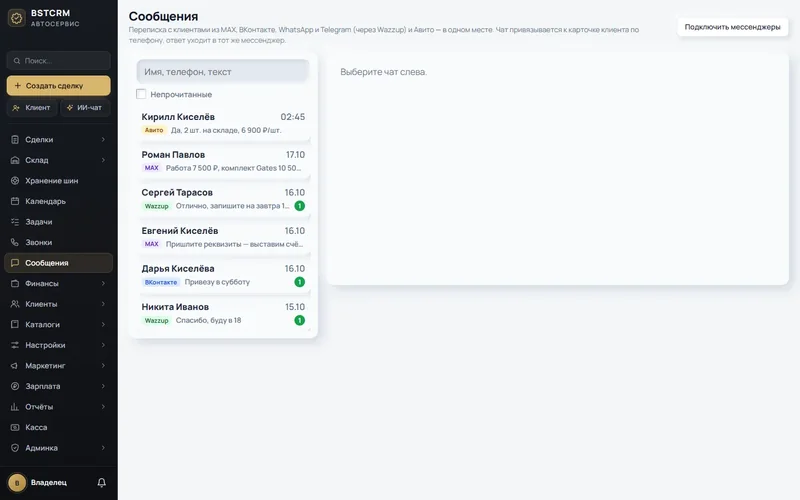Click the Финансы wallet icon
Image resolution: width=800 pixels, height=500 pixels.
[x=15, y=283]
